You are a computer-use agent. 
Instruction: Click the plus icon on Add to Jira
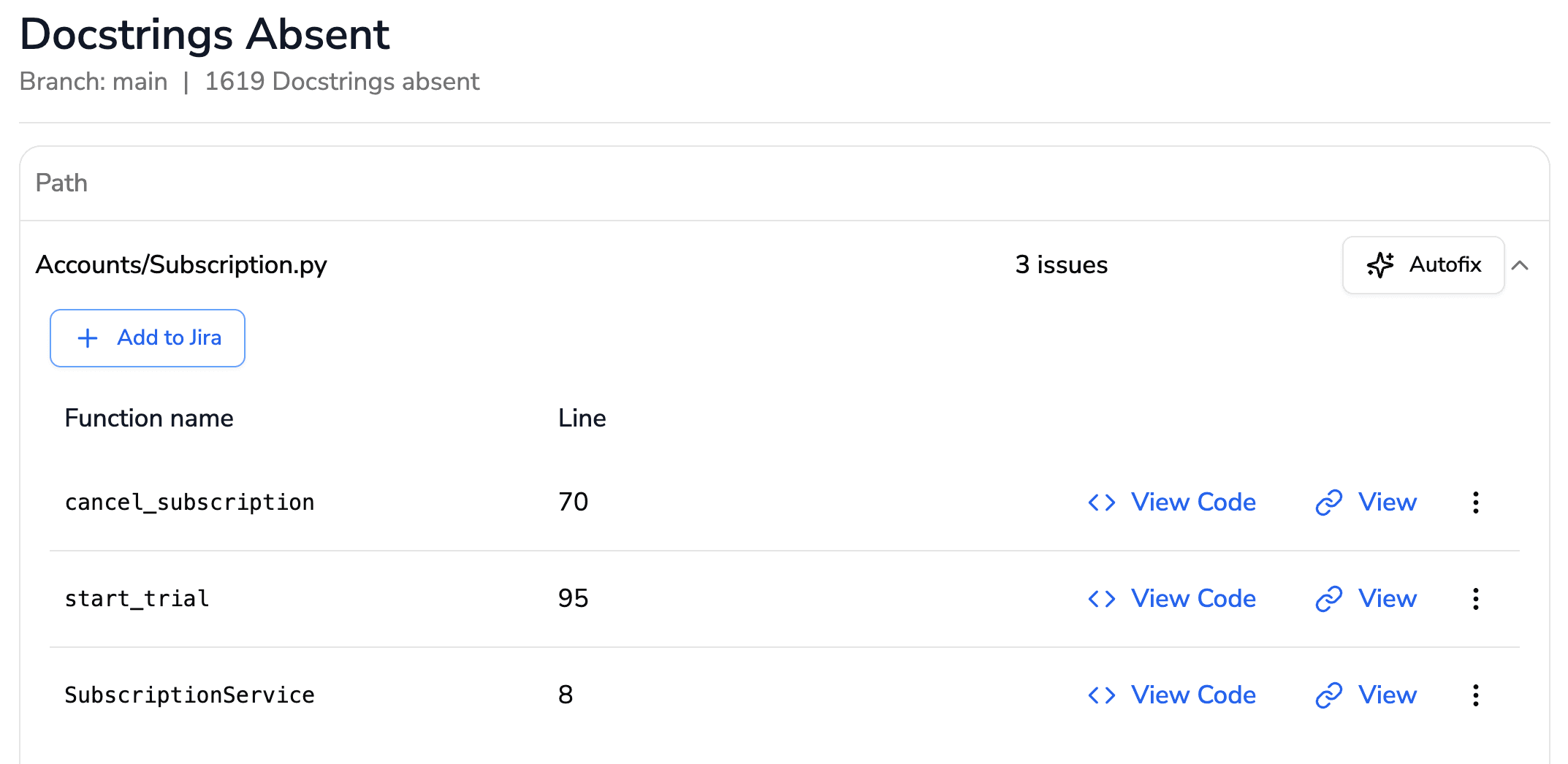point(87,337)
